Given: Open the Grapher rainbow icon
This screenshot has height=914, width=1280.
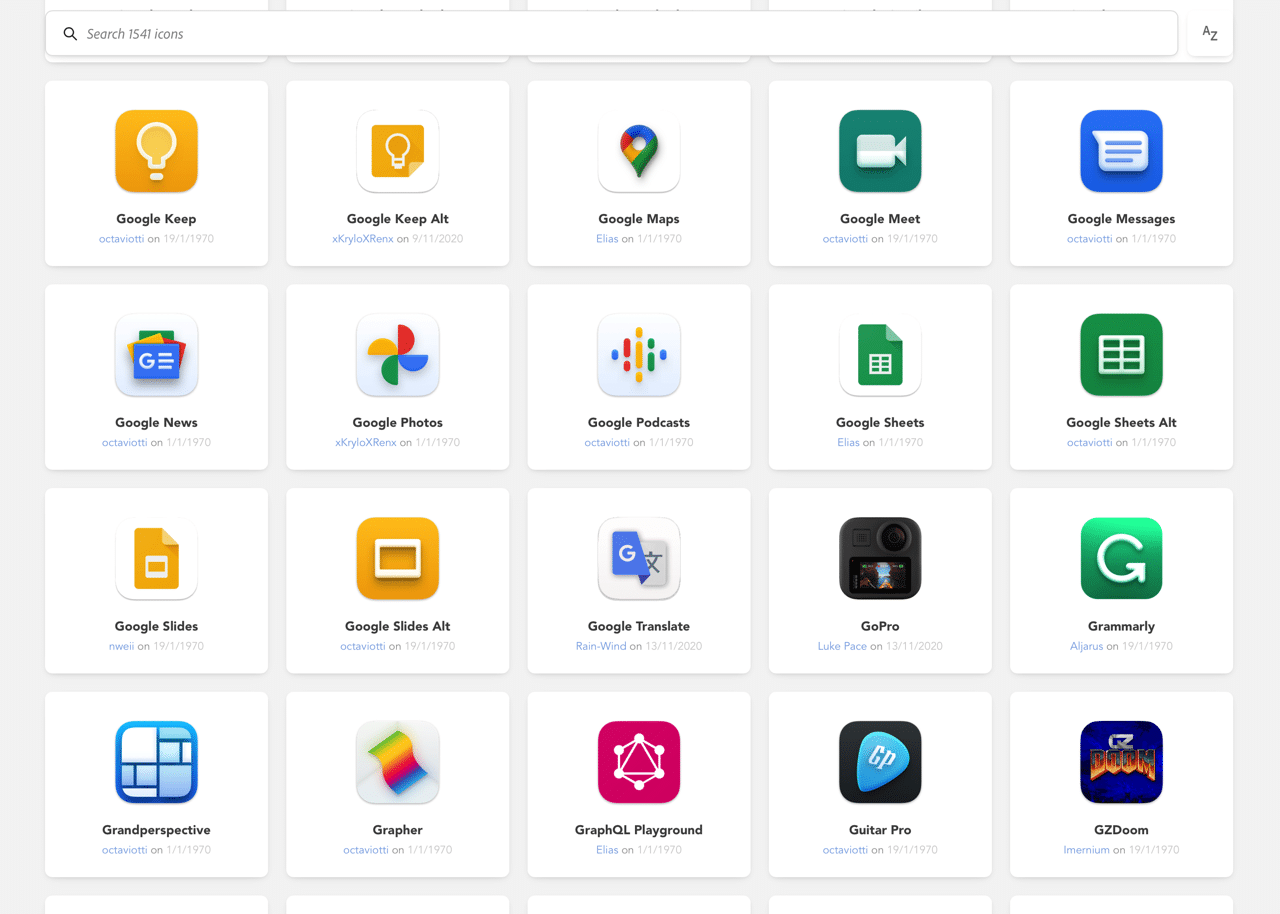Looking at the screenshot, I should (x=398, y=762).
